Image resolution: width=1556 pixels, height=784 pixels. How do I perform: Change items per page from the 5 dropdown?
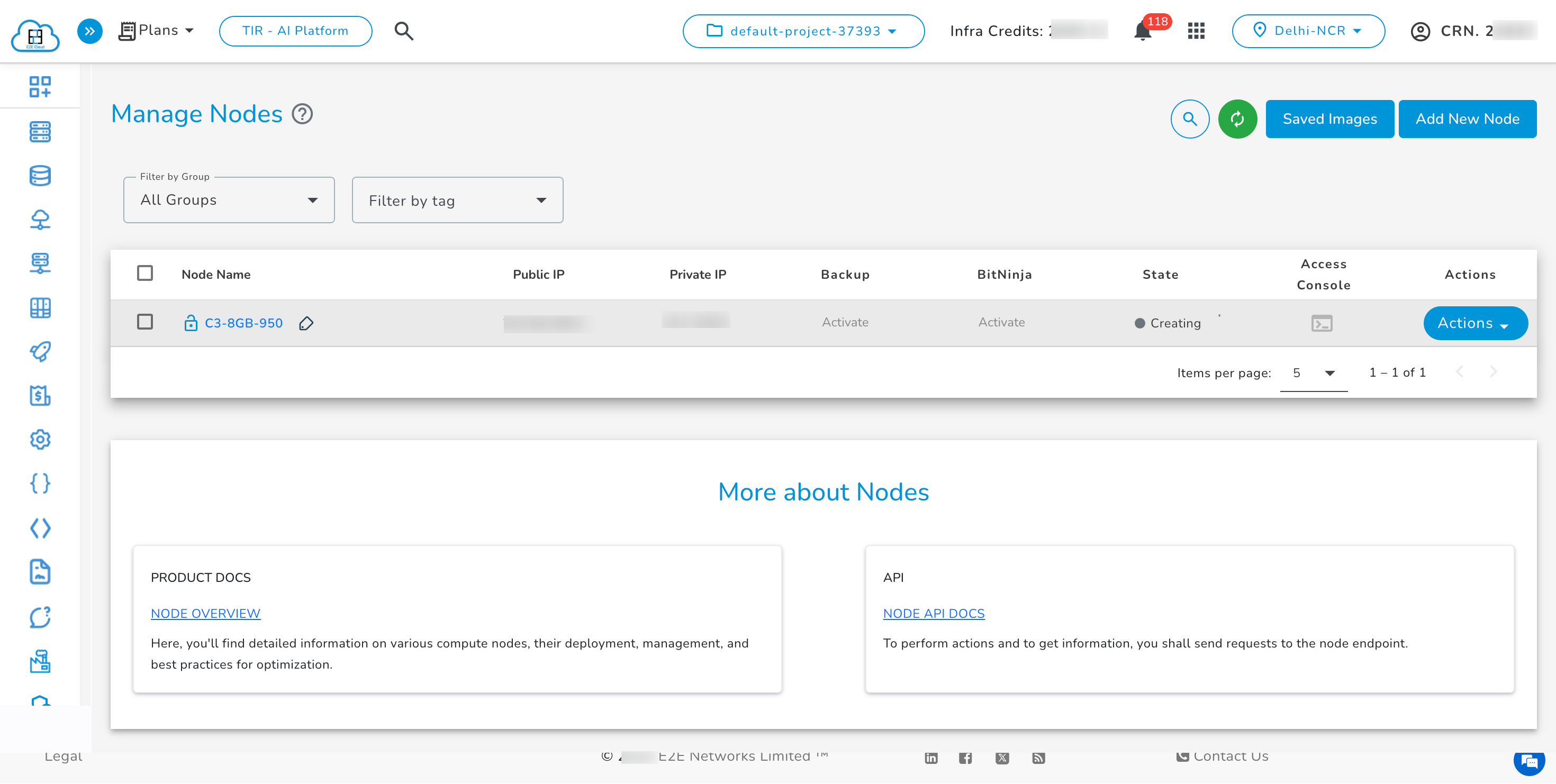1313,372
